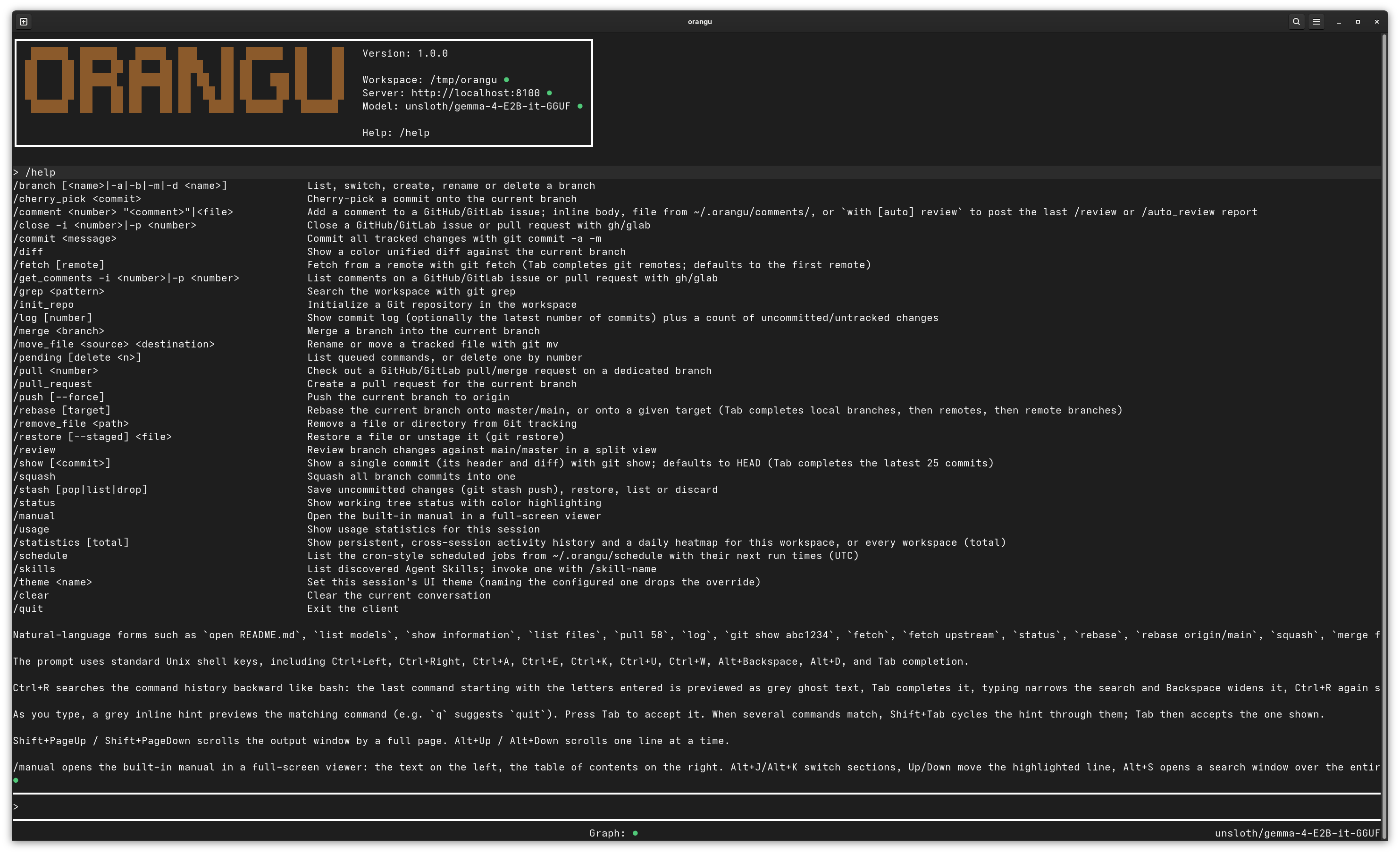Click the 'http://localhost:8100' server URL

(x=476, y=93)
